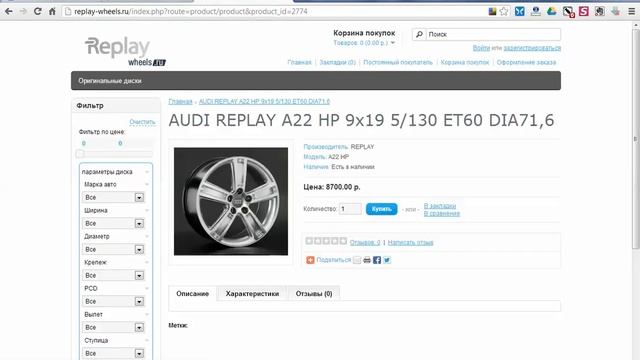Open the Оригинальные диски menu item
Image resolution: width=640 pixels, height=360 pixels.
[x=110, y=81]
